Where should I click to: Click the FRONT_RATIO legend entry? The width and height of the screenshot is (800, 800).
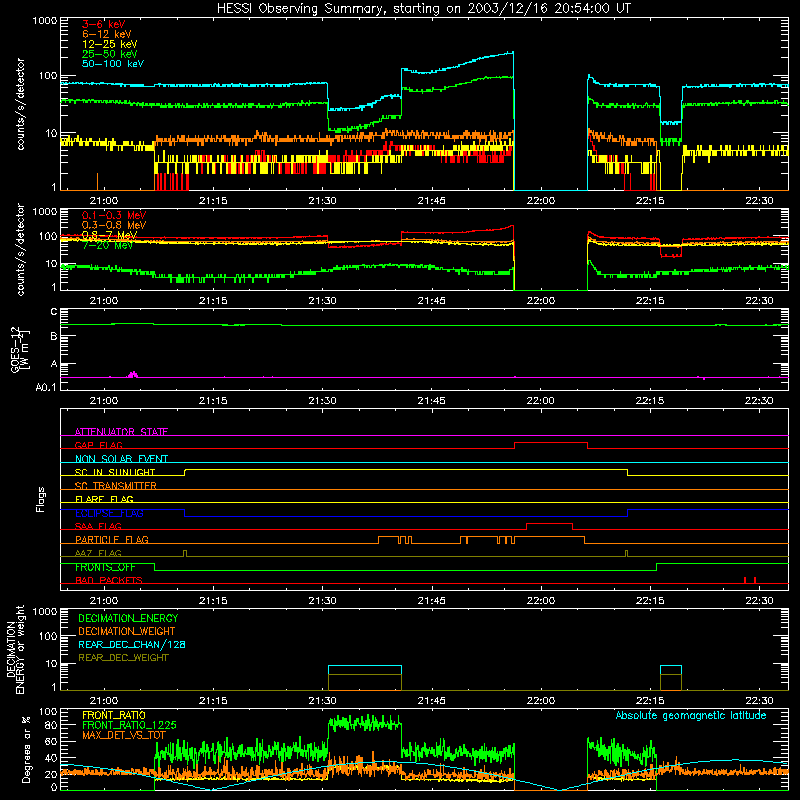(114, 715)
